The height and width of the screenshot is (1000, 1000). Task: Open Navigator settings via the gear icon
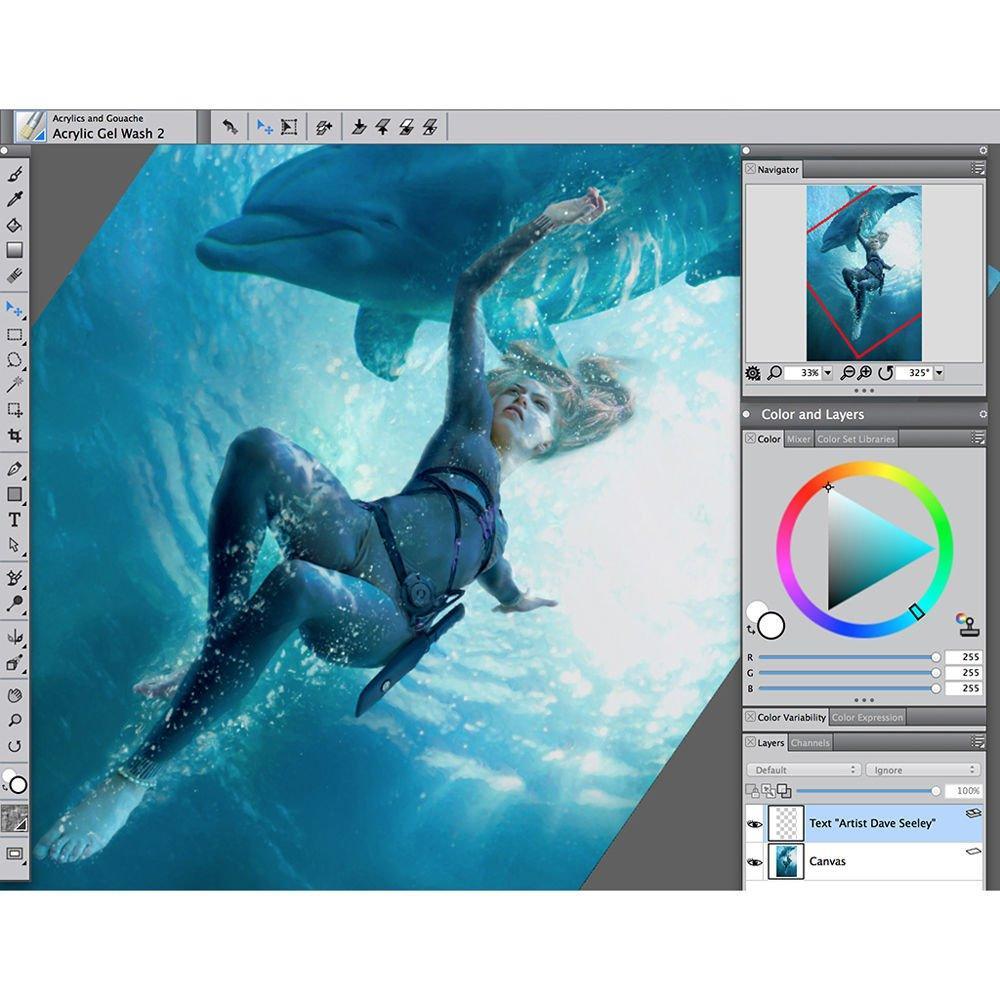point(752,373)
